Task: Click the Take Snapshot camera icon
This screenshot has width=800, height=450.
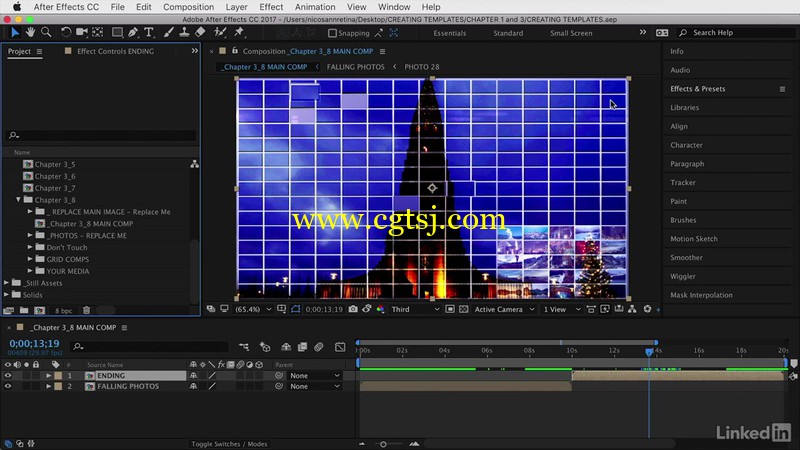Action: coord(353,309)
